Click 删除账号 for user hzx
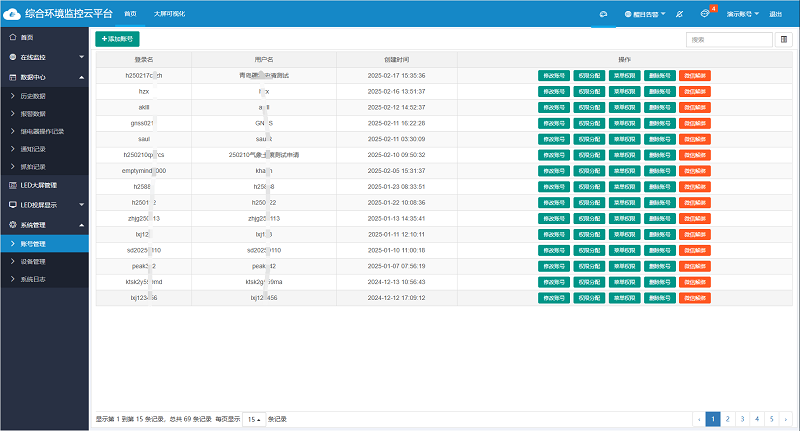 pyautogui.click(x=659, y=91)
